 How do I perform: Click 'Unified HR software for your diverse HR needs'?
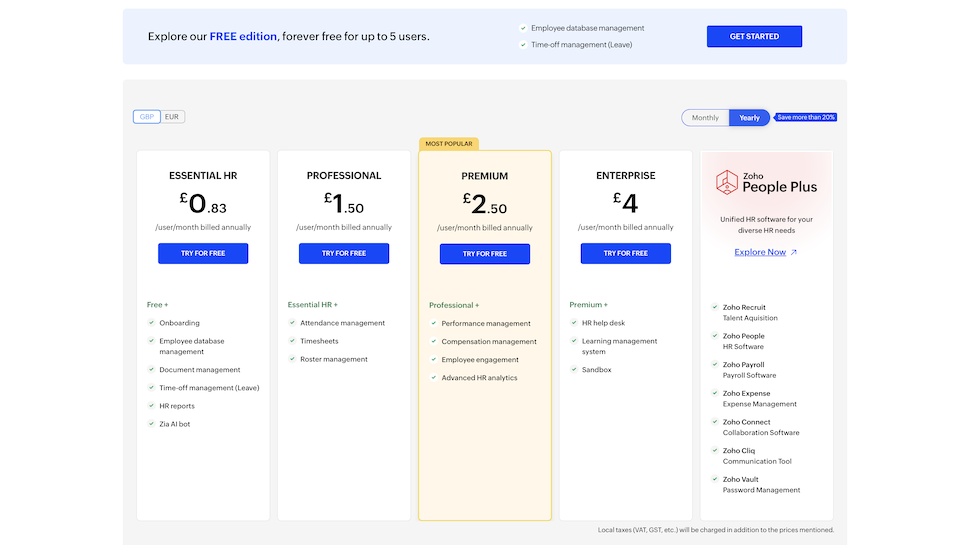766,225
